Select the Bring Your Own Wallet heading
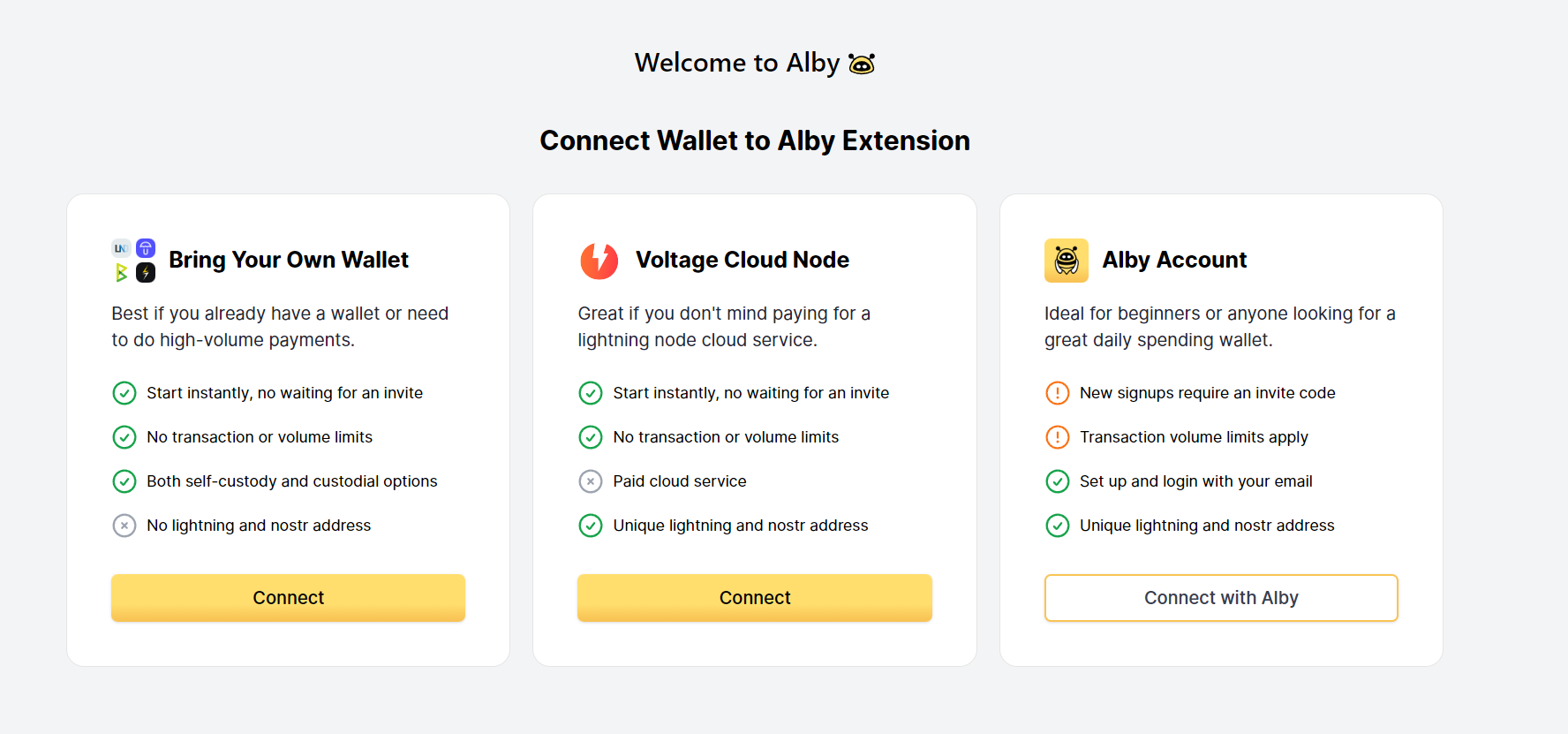This screenshot has height=734, width=1568. (289, 260)
